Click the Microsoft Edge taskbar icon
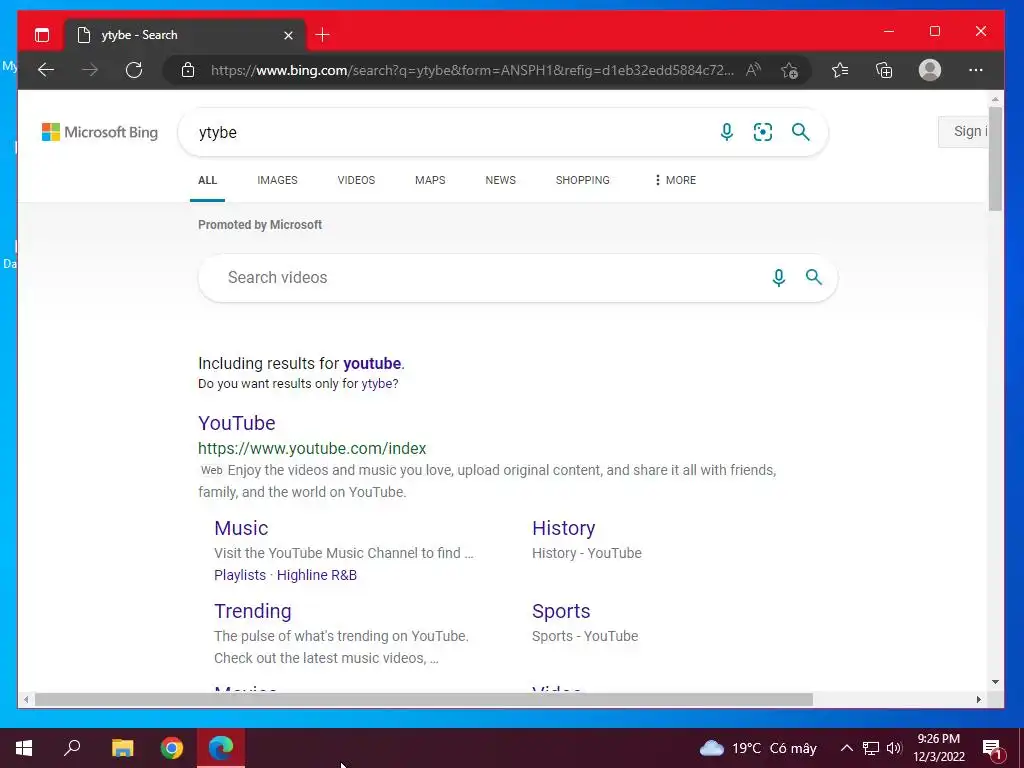The width and height of the screenshot is (1024, 768). (x=221, y=748)
